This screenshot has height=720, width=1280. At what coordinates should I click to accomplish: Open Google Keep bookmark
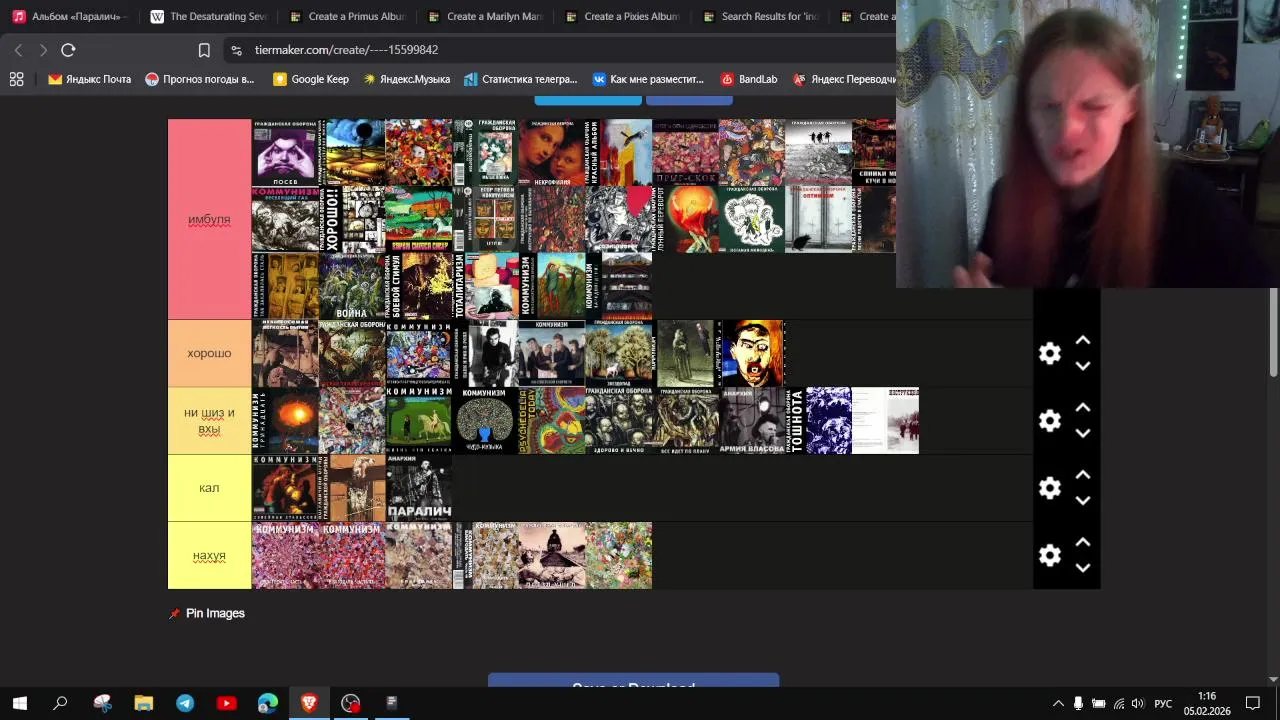tap(310, 79)
